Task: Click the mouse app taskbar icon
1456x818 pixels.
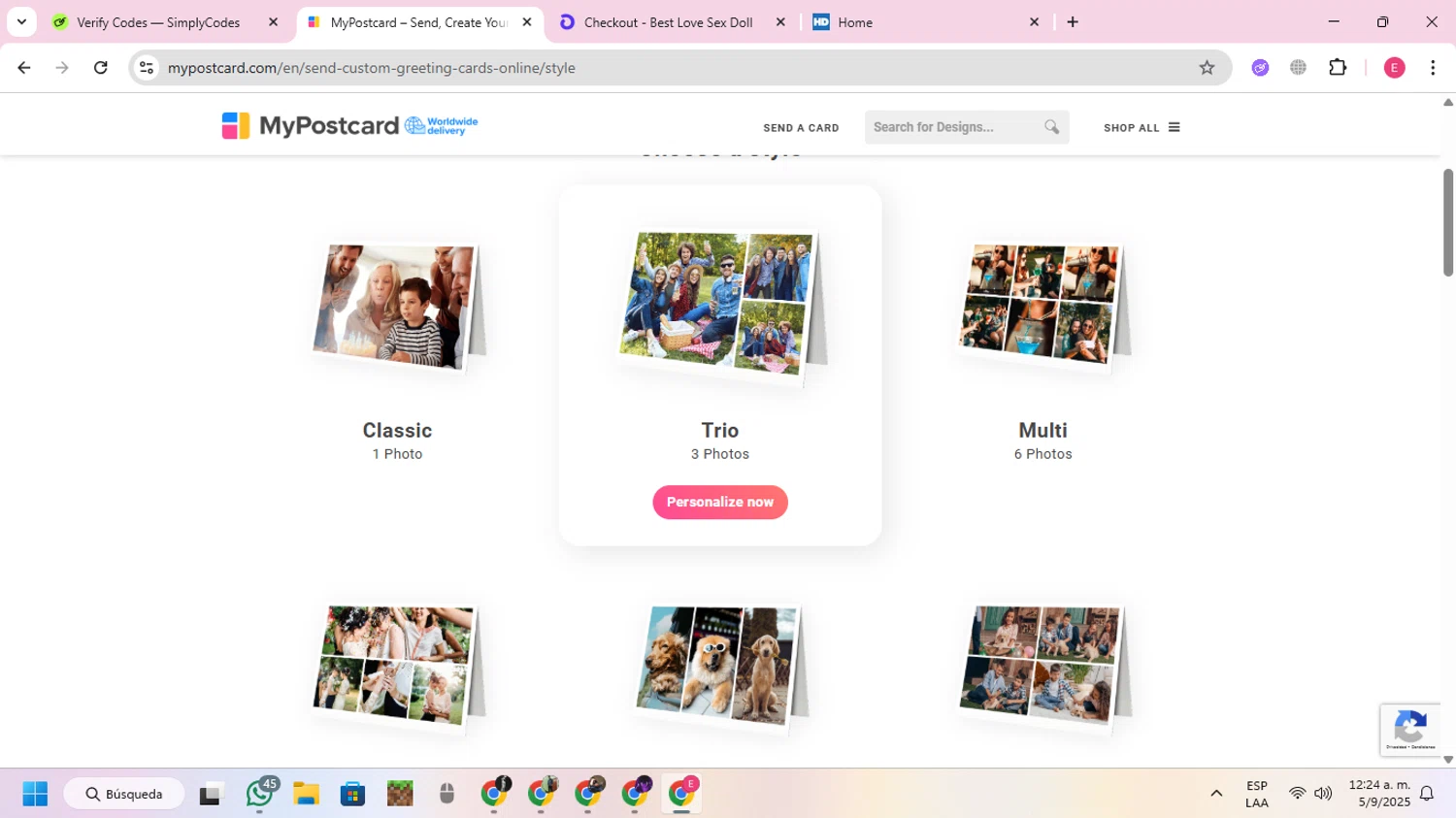Action: point(447,794)
